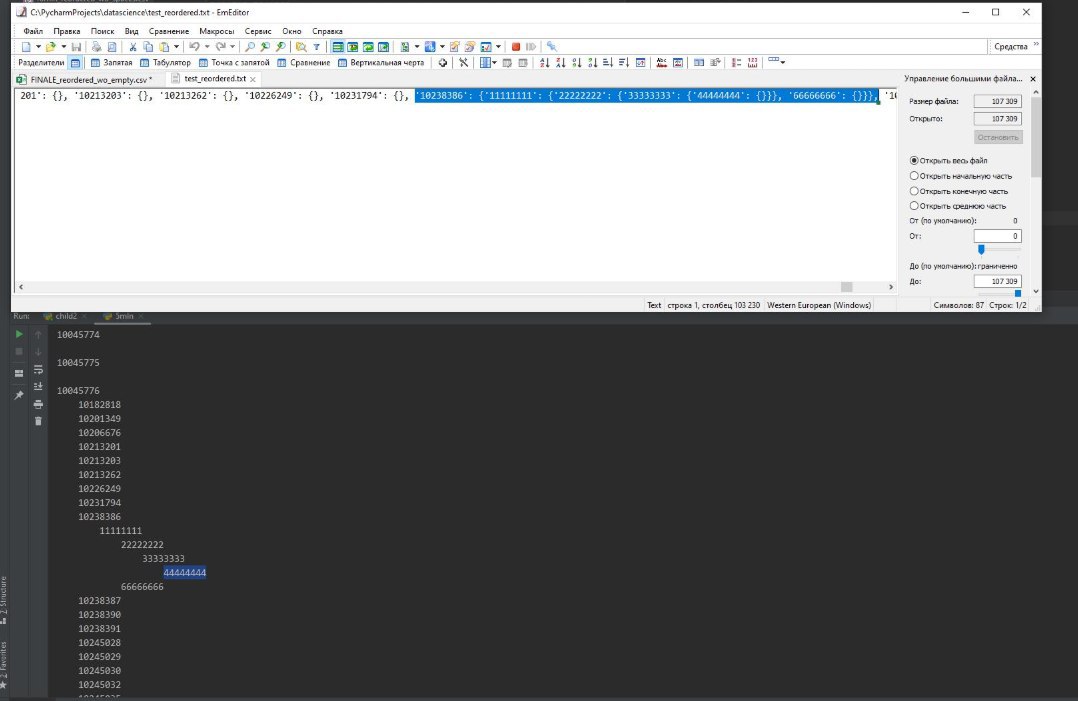Open the Файл menu

(x=33, y=31)
